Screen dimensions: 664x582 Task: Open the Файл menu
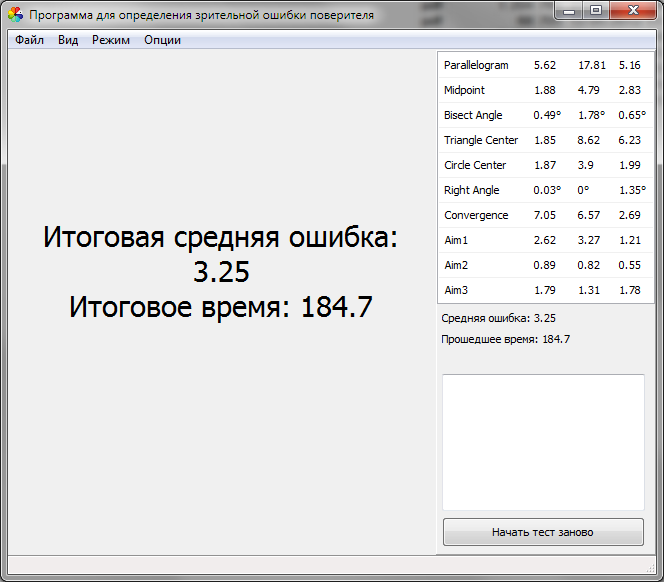point(29,40)
